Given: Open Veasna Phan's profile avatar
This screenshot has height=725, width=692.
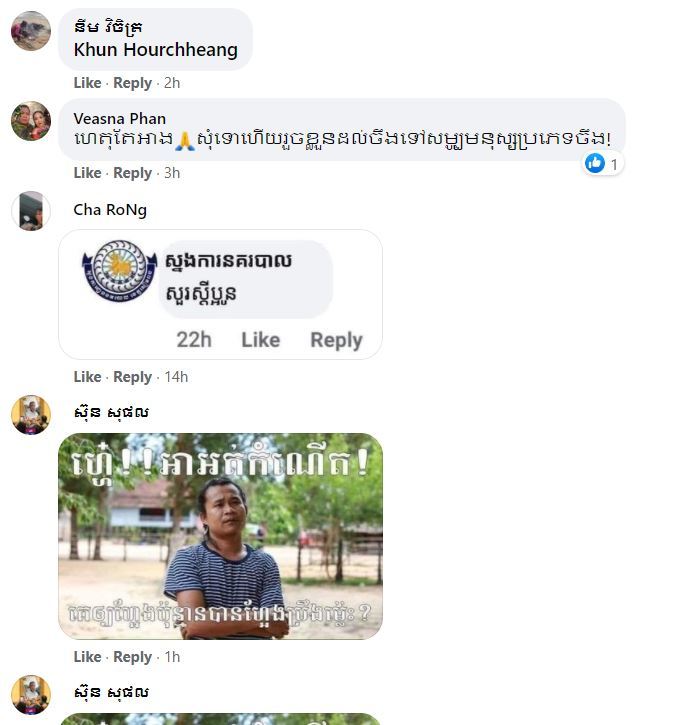Looking at the screenshot, I should click(31, 121).
